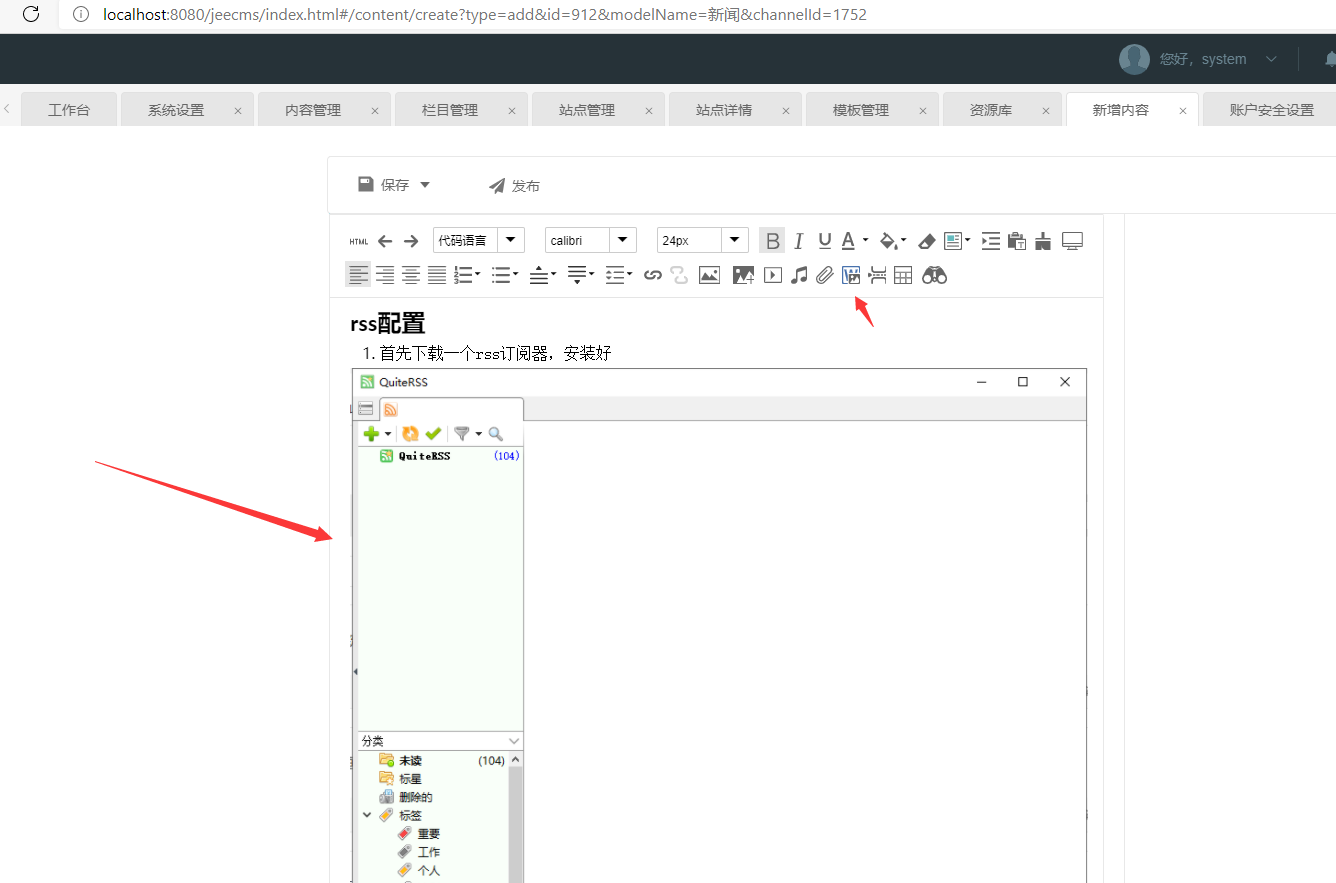This screenshot has height=883, width=1336.
Task: Insert a single image
Action: (x=709, y=275)
